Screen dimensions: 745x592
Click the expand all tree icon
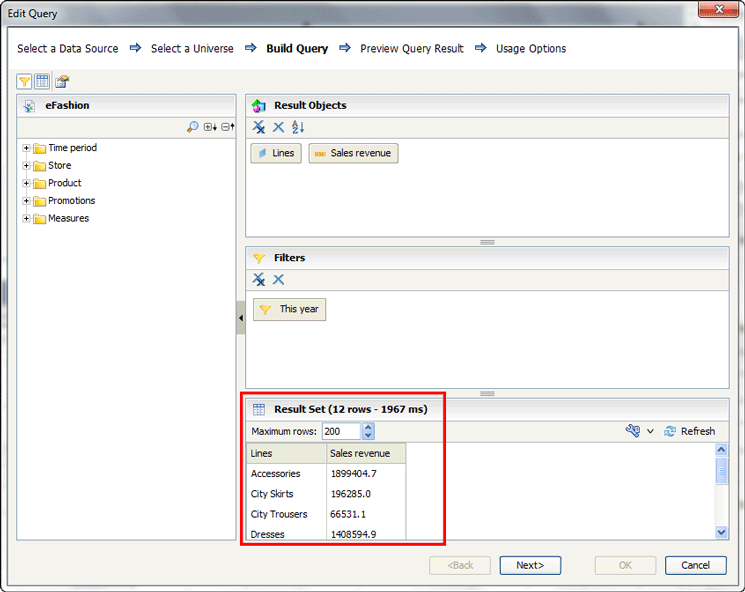pos(210,127)
